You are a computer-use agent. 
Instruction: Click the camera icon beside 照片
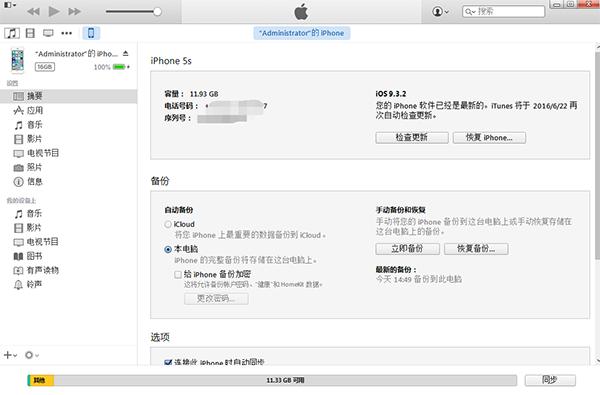[x=18, y=168]
